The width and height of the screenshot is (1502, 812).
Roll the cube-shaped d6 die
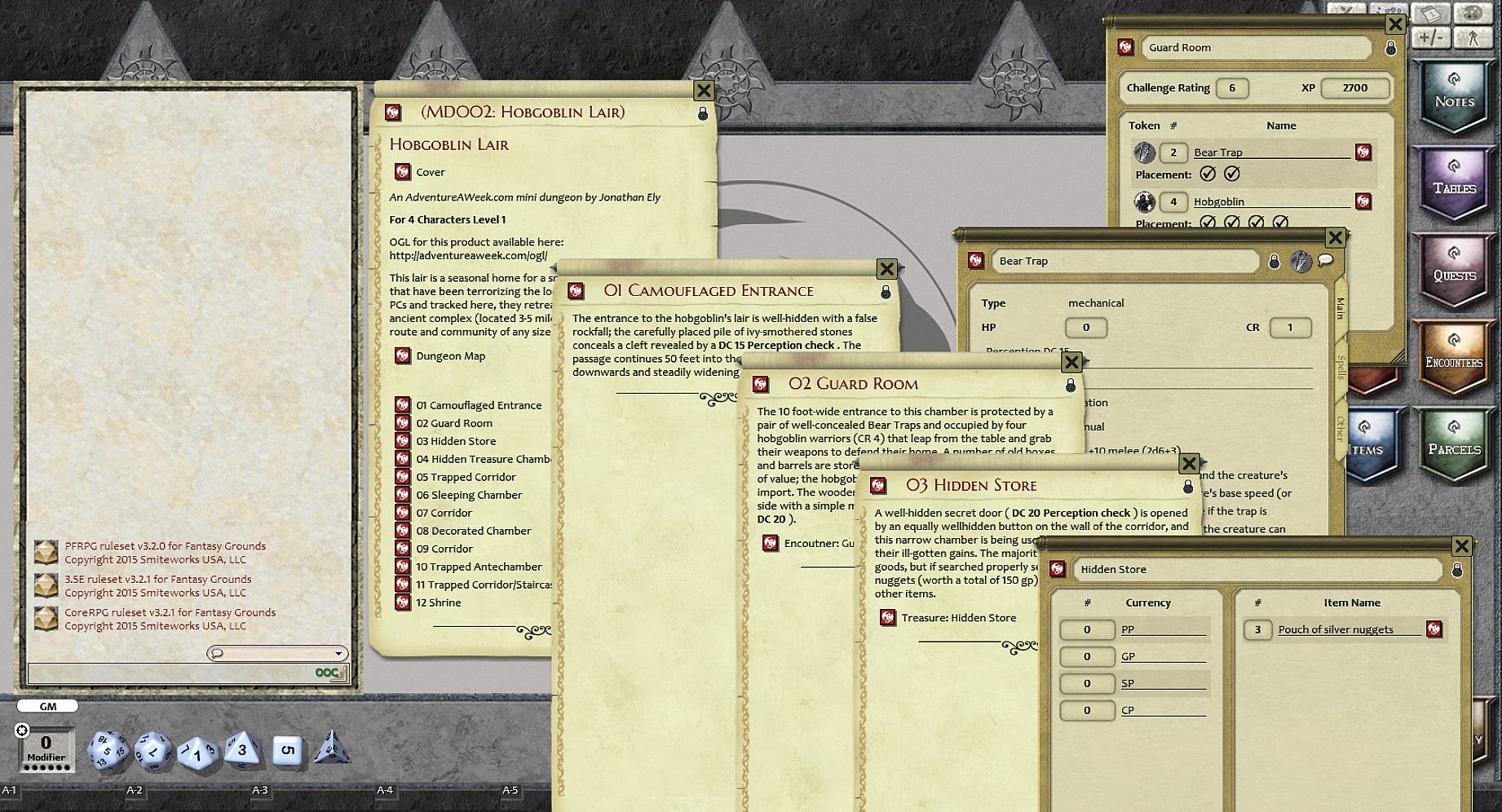[x=286, y=750]
